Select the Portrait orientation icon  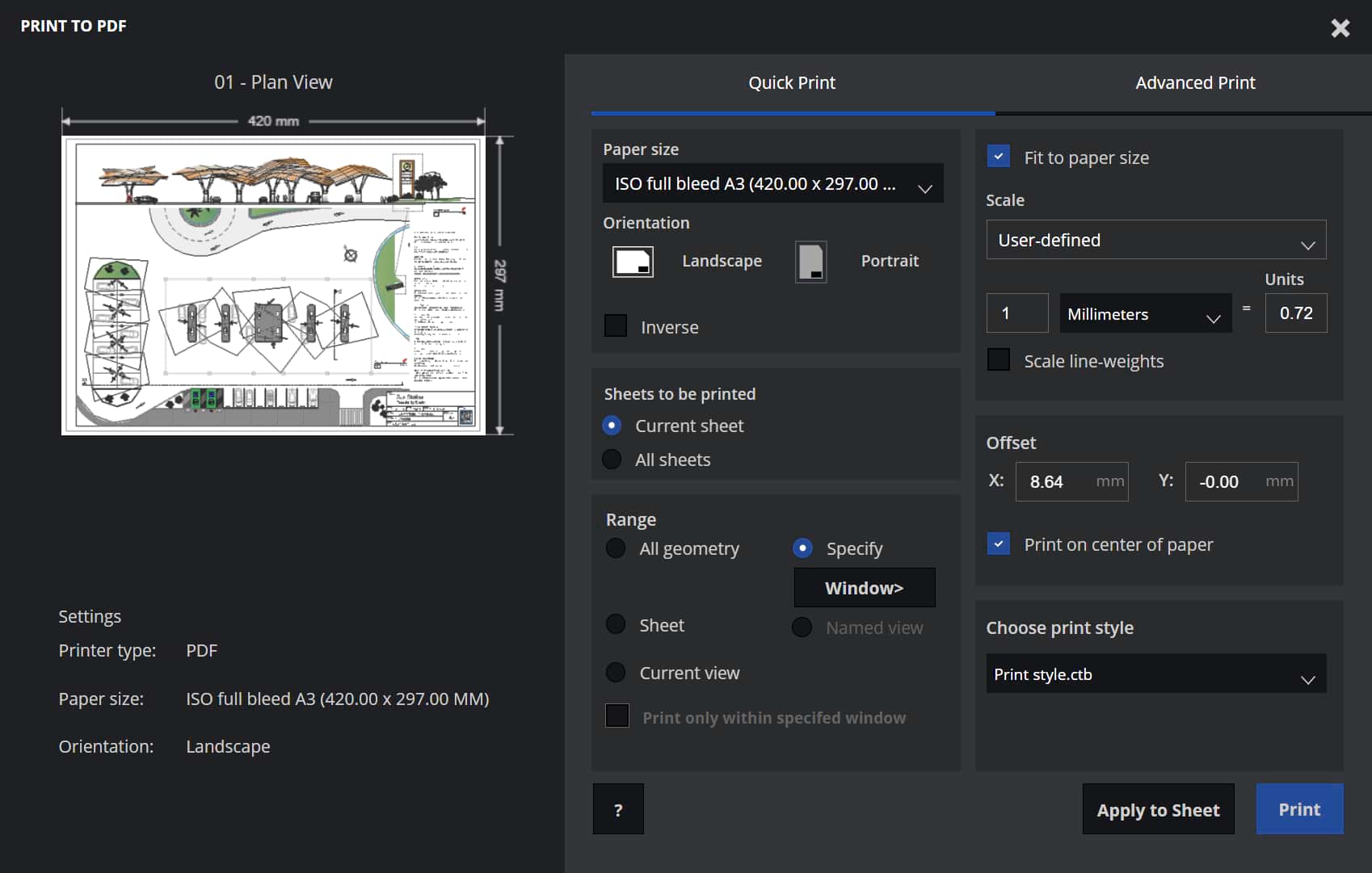pos(810,262)
